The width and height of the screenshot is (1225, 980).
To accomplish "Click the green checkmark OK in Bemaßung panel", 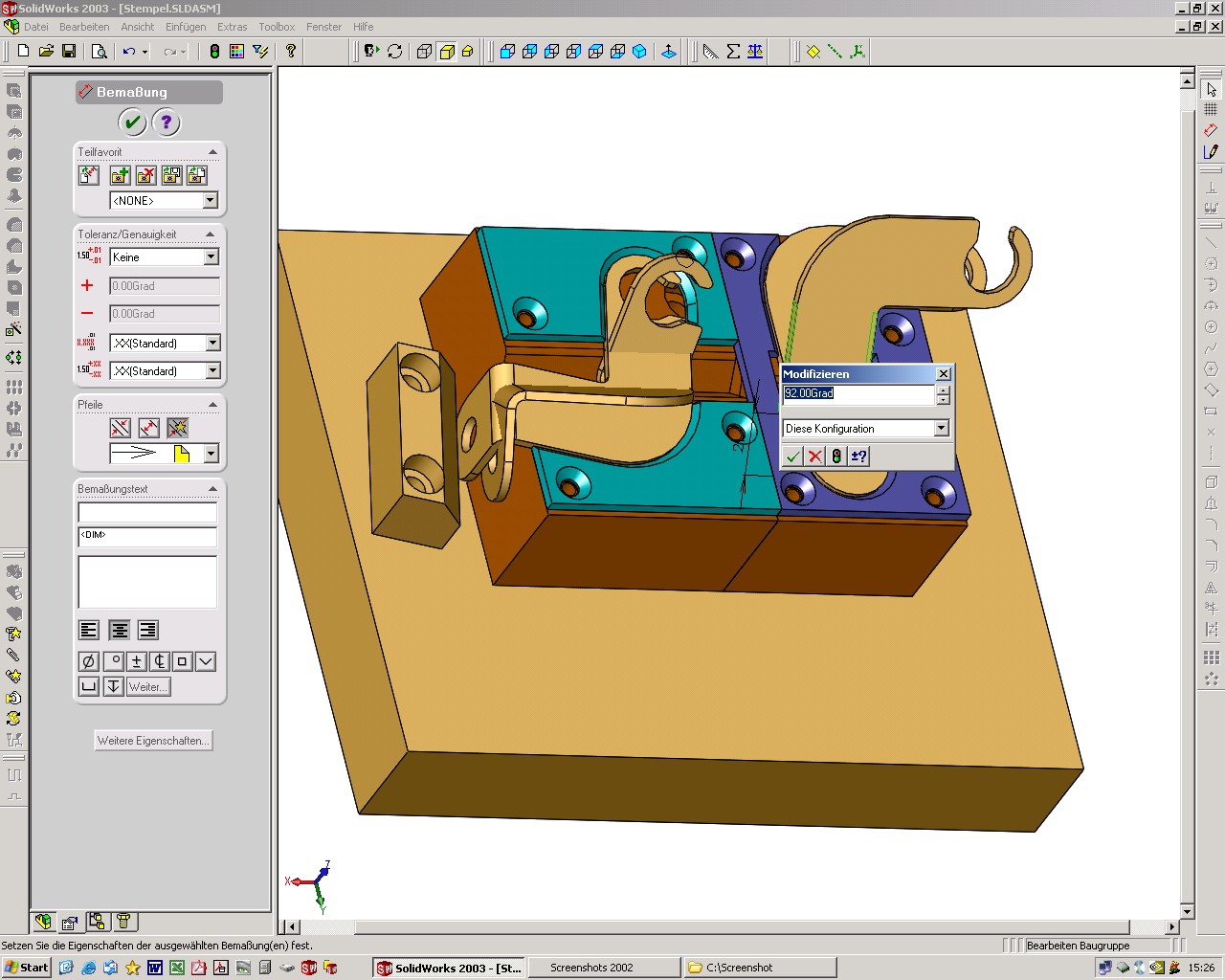I will pyautogui.click(x=132, y=122).
